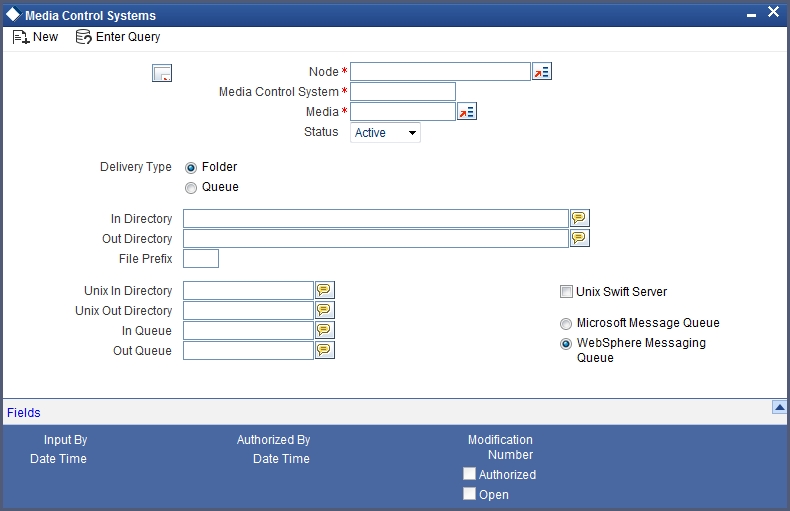Tick the Open checkbox

pos(470,494)
